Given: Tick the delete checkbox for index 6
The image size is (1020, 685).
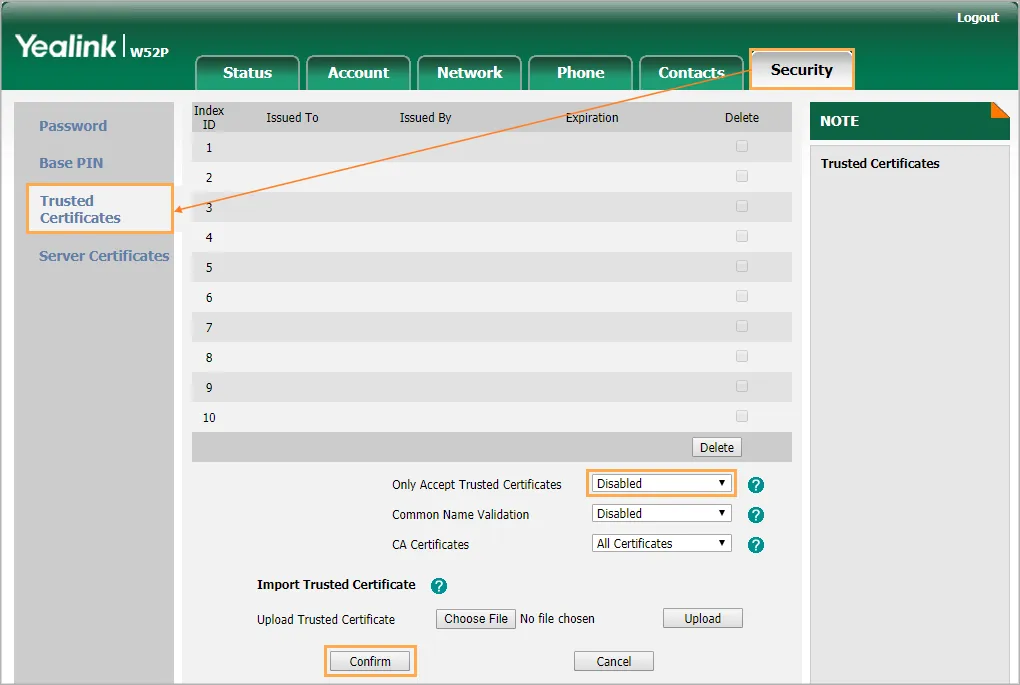Looking at the screenshot, I should [x=742, y=296].
